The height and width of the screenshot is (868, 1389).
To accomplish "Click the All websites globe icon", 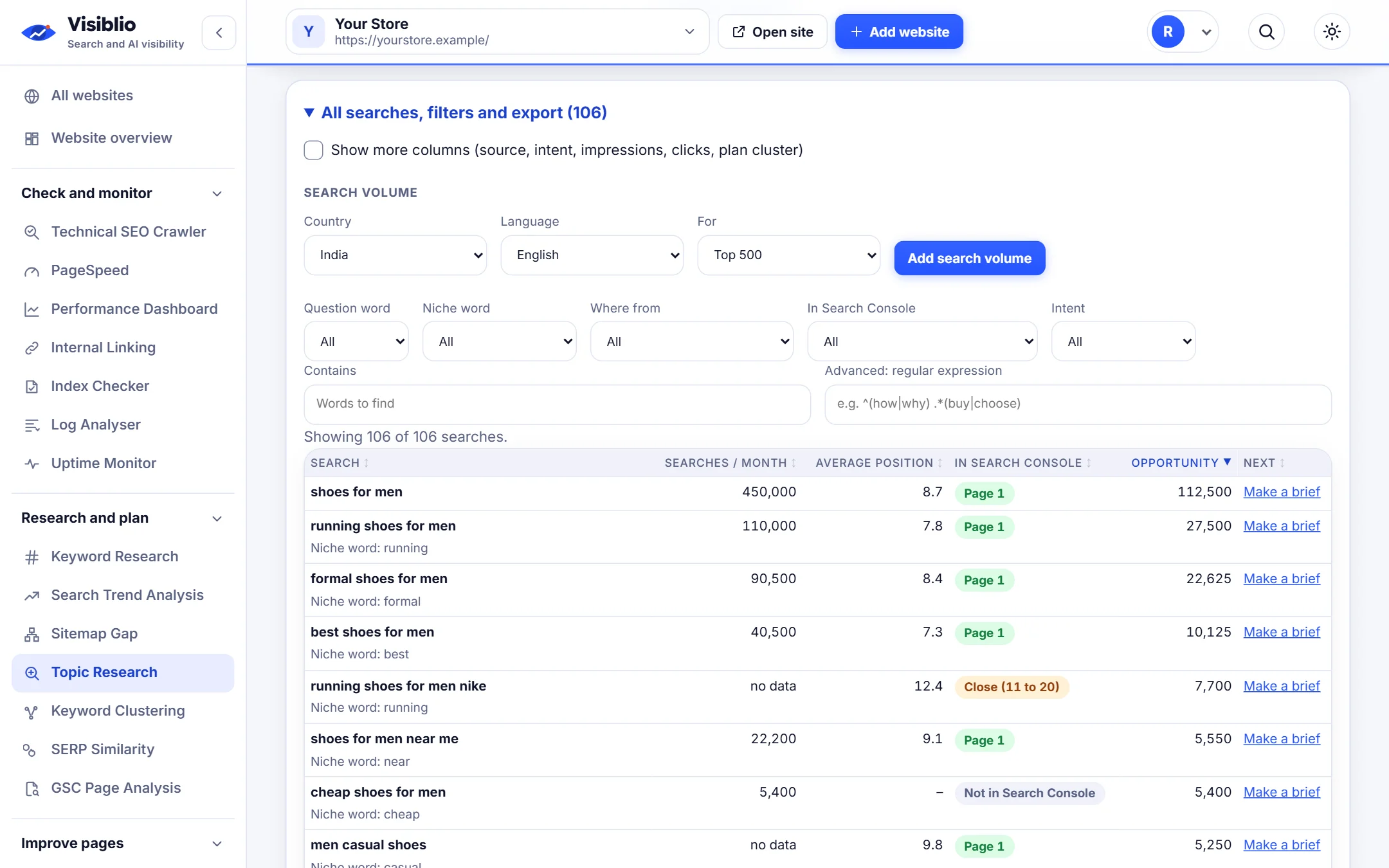I will click(32, 96).
